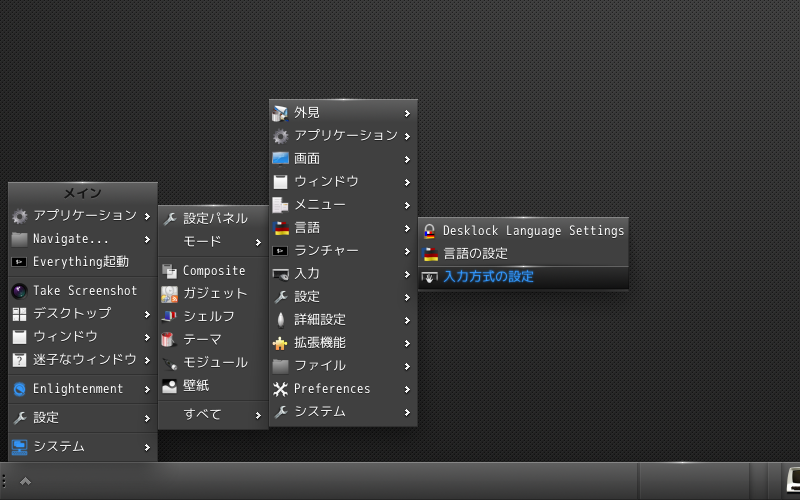
Task: Click gear icon beside アプリケーション in settings category menu
Action: pos(280,136)
